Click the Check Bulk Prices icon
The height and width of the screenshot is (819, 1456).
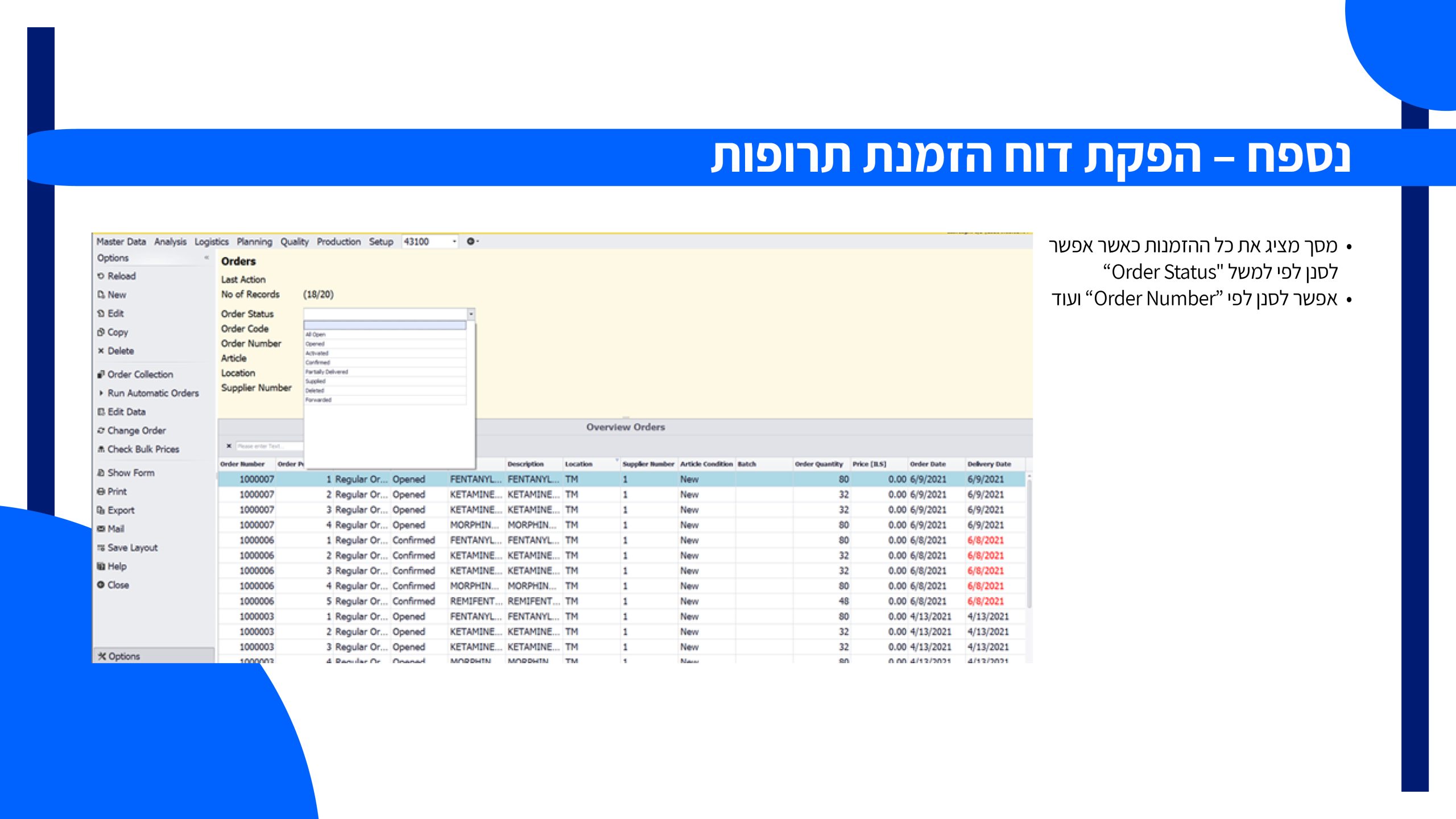101,449
